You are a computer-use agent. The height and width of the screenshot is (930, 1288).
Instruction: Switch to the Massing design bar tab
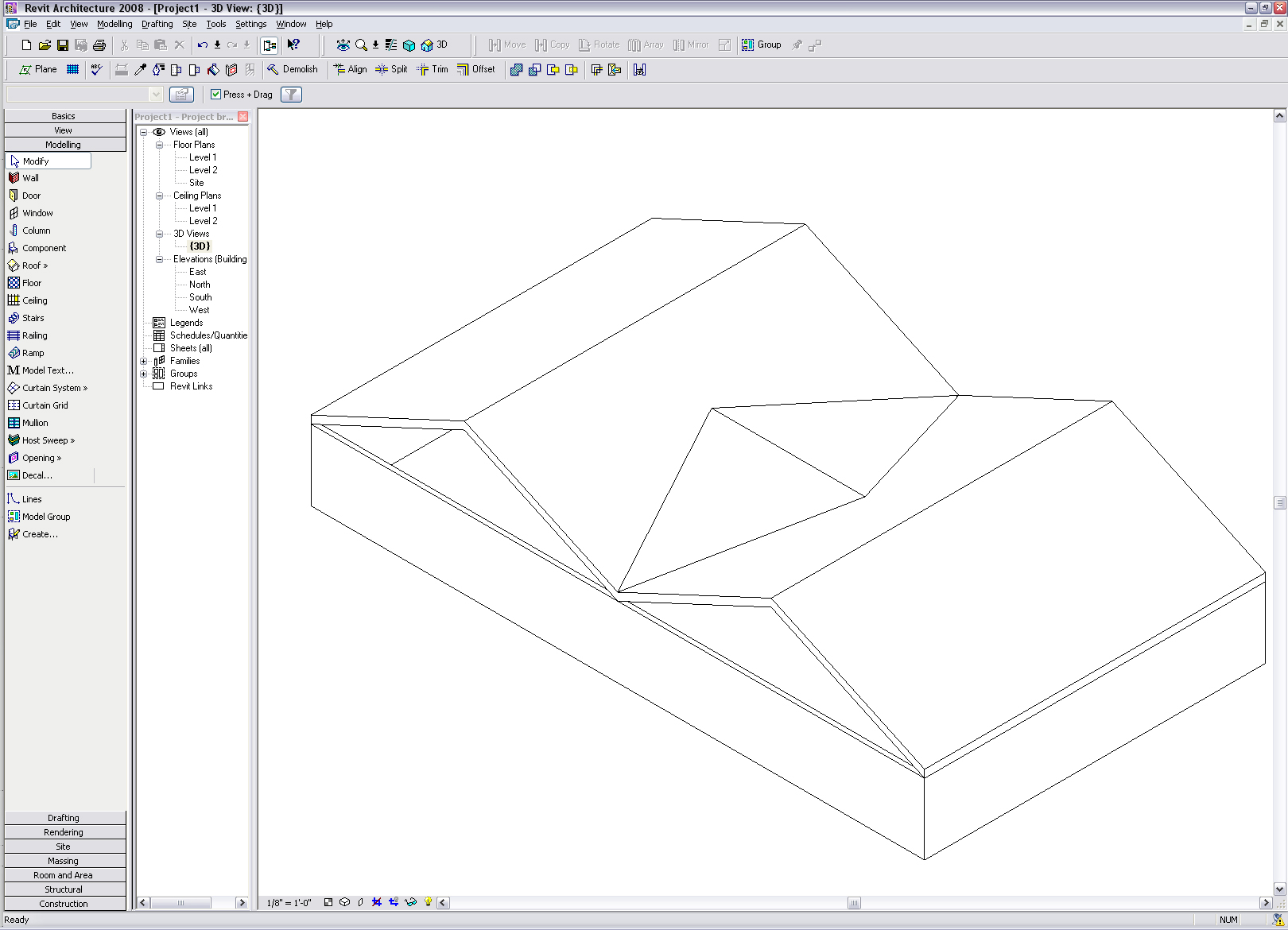pos(64,861)
